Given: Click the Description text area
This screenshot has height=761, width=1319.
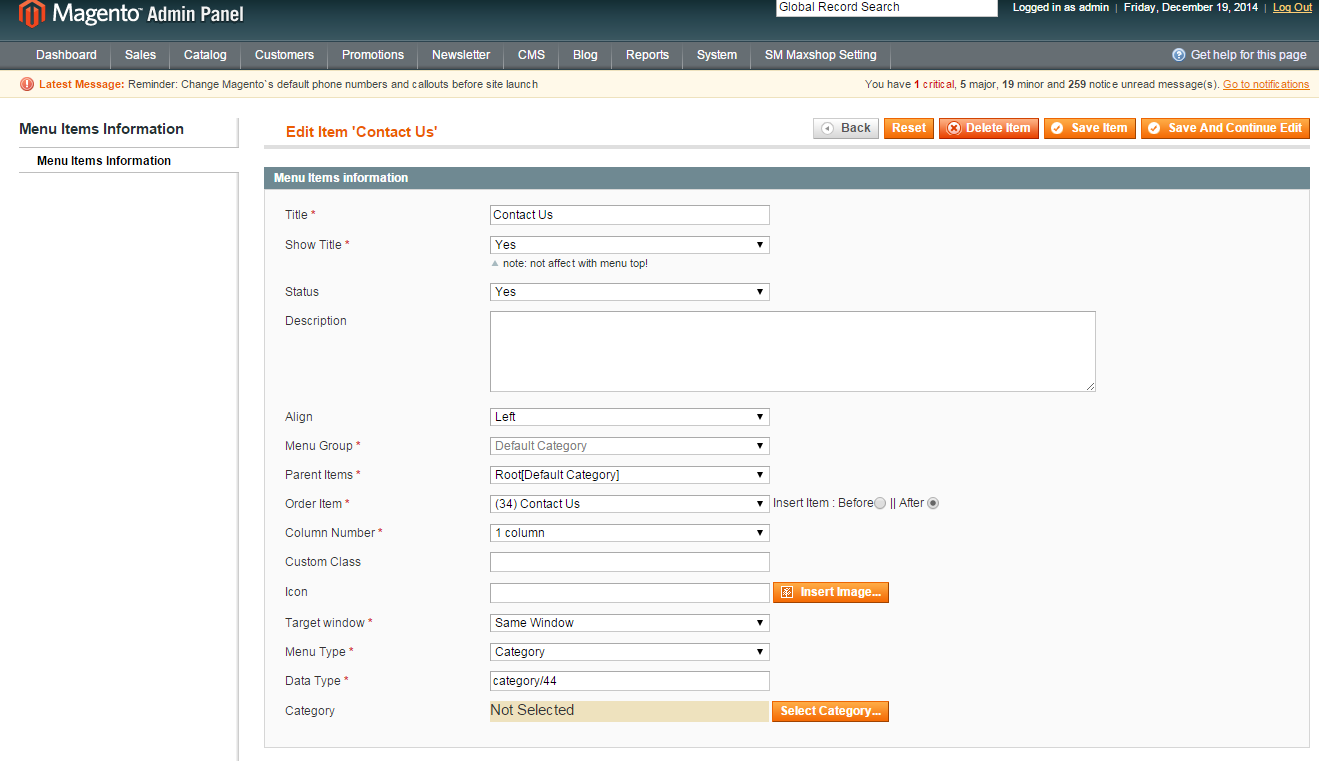Looking at the screenshot, I should point(793,351).
